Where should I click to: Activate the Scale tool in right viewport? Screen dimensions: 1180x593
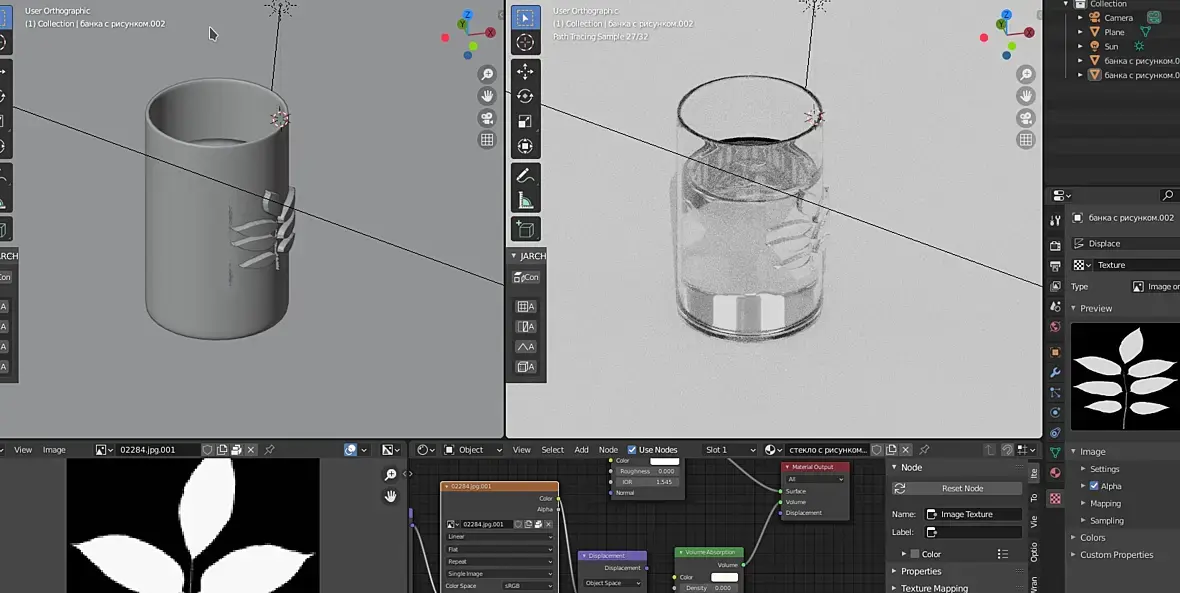click(x=525, y=121)
